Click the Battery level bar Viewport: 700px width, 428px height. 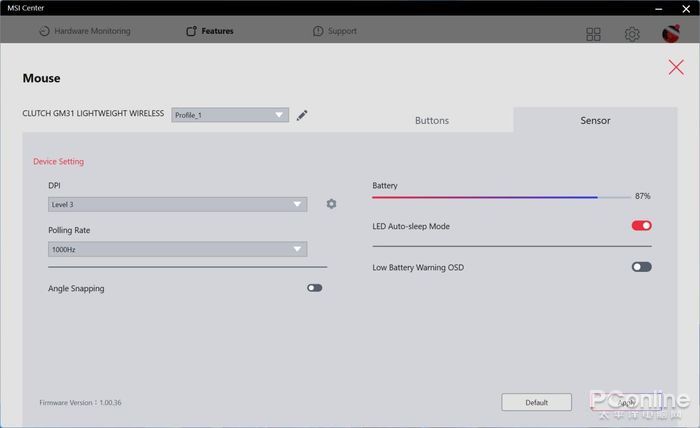pyautogui.click(x=501, y=197)
